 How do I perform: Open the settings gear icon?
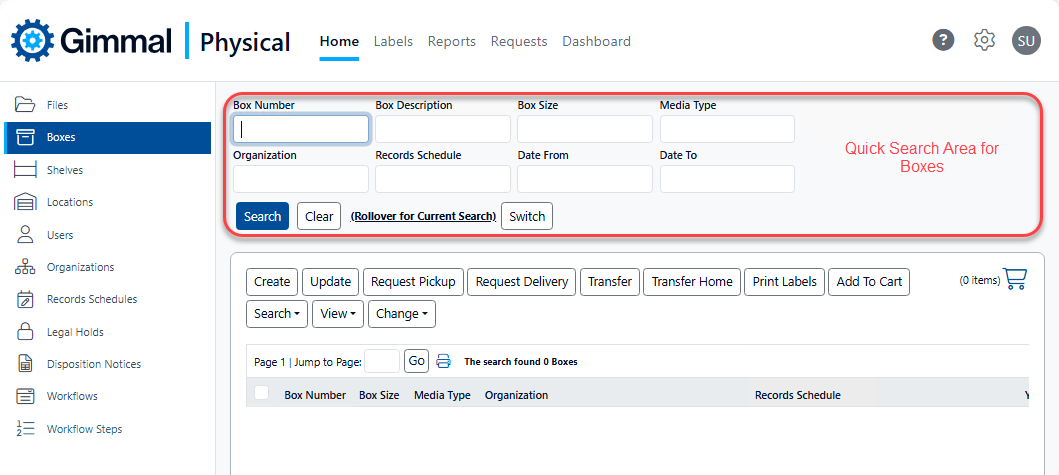pyautogui.click(x=985, y=40)
